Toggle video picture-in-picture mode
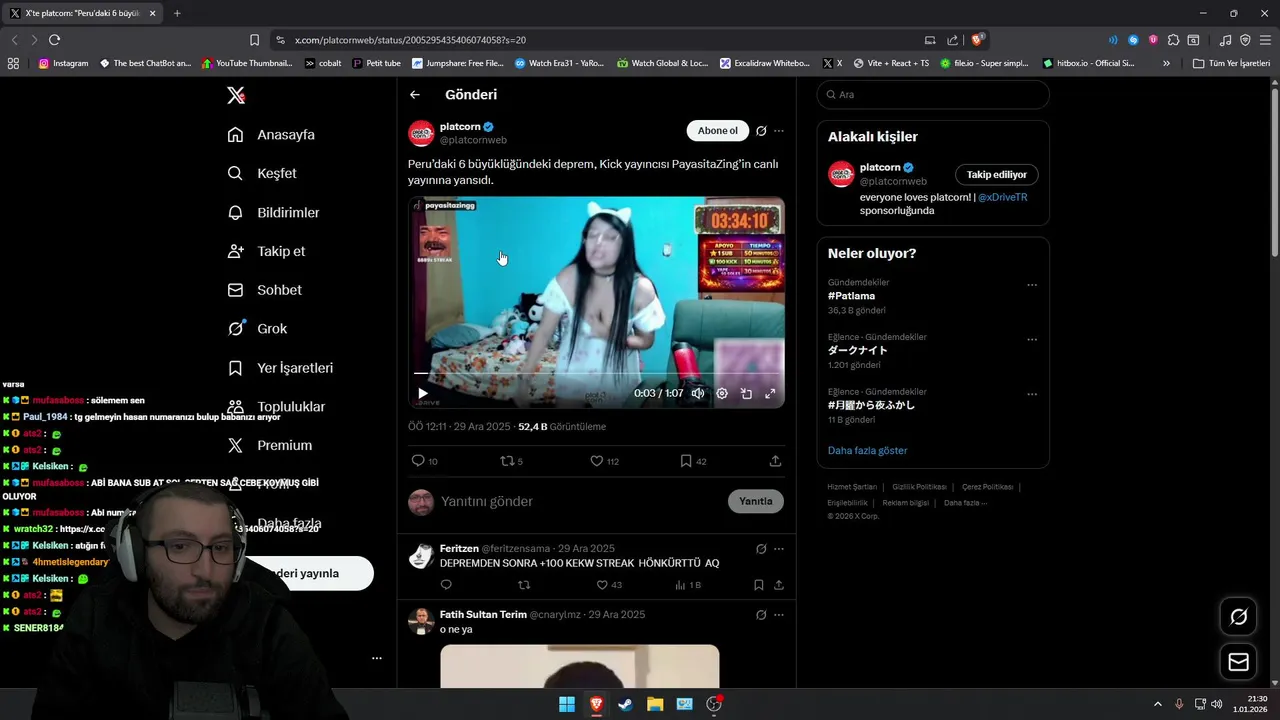 (746, 394)
